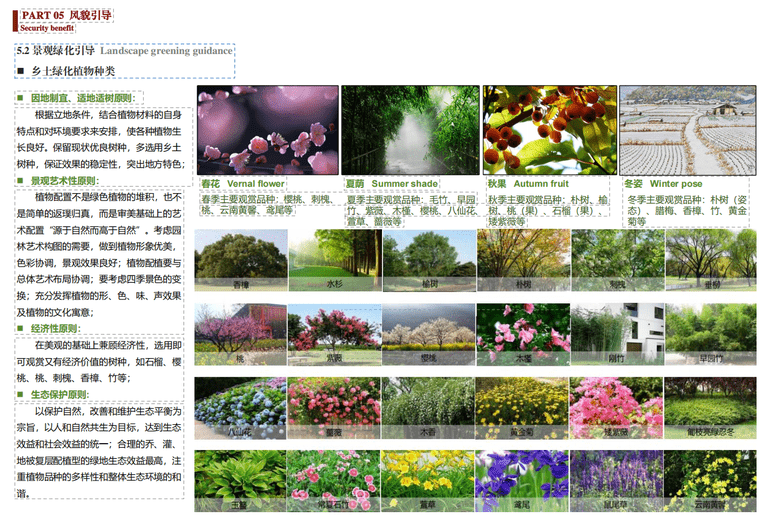Pick the 木香 shrub thumbnail
The width and height of the screenshot is (760, 515).
(428, 408)
